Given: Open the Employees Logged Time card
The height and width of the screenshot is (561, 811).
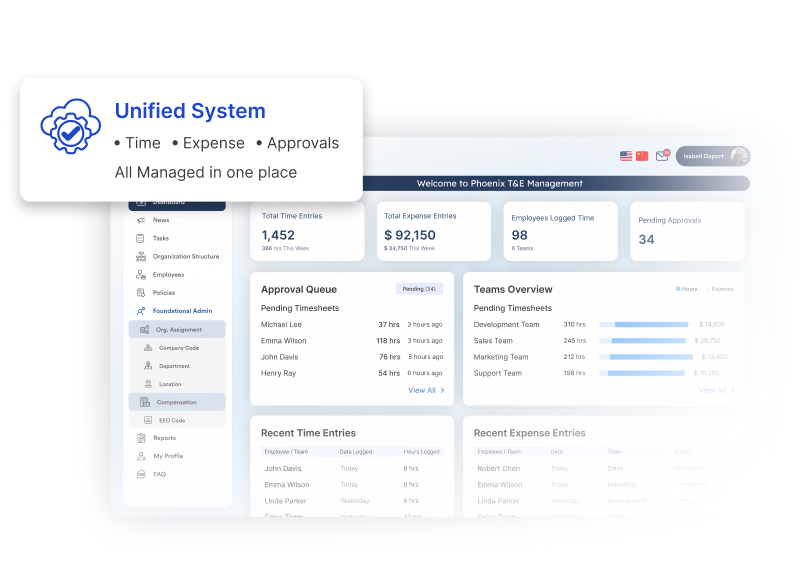Looking at the screenshot, I should click(561, 231).
